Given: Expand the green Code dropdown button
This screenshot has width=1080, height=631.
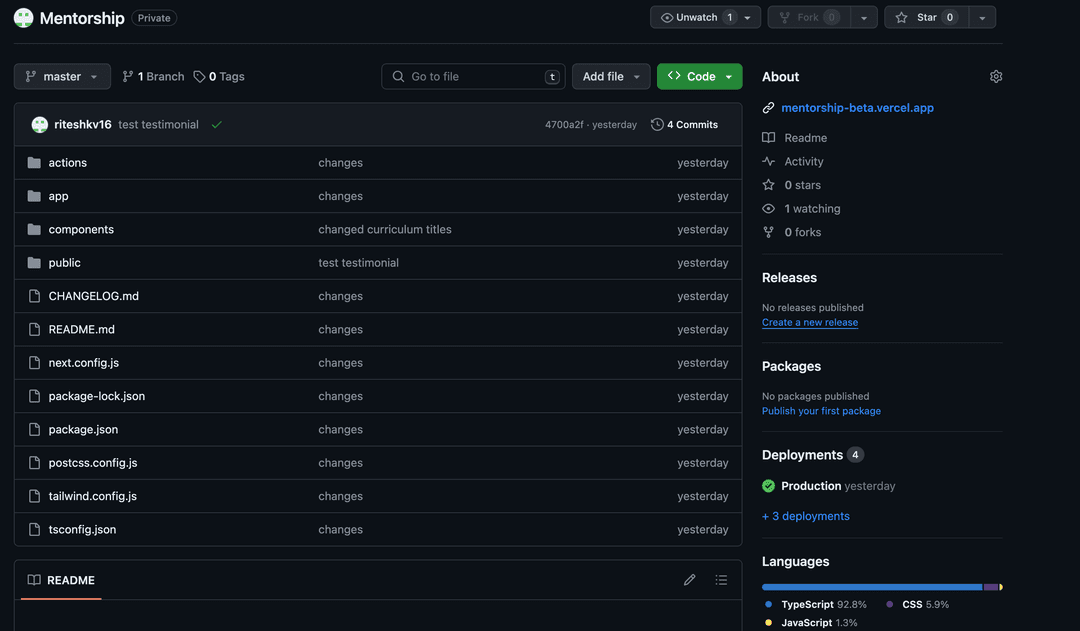Looking at the screenshot, I should pos(699,77).
